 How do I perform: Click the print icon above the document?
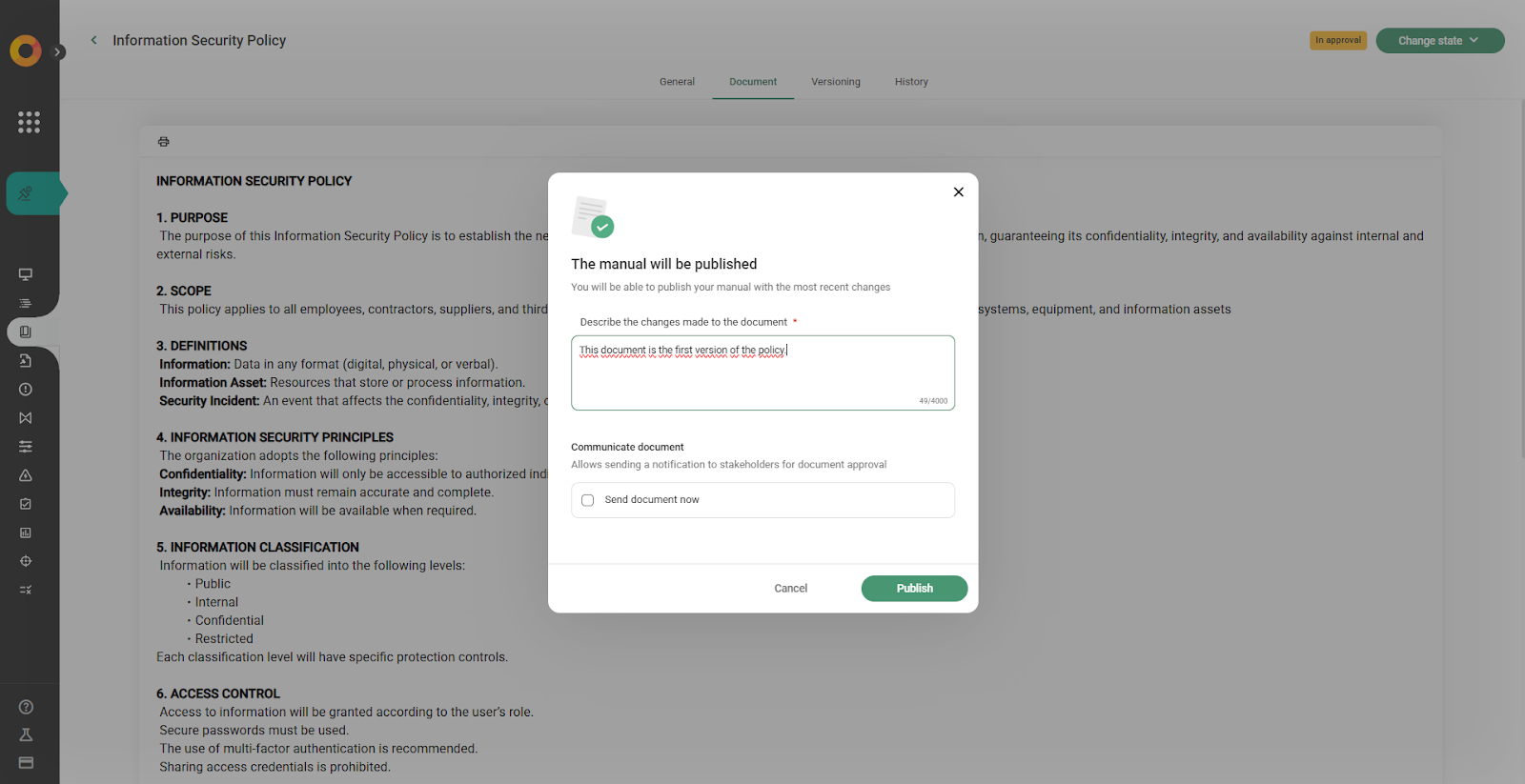tap(164, 142)
